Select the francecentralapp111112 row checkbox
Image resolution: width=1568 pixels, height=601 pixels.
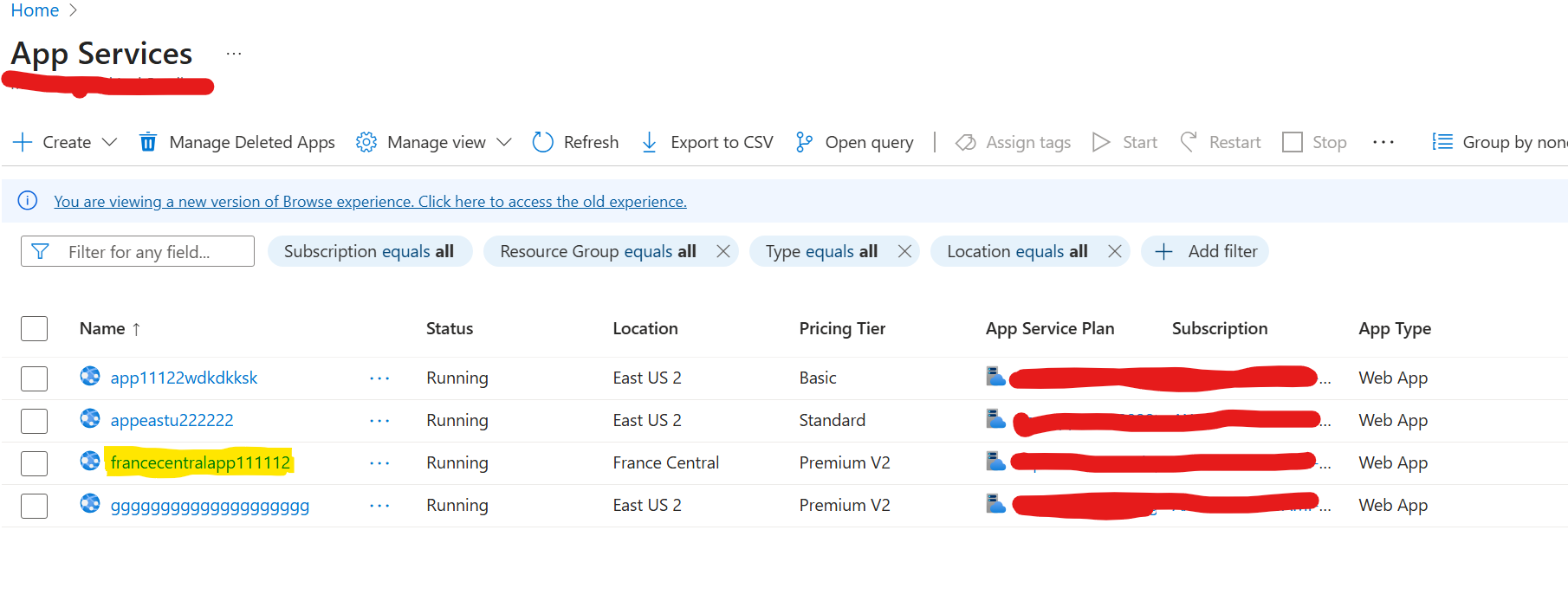pos(34,463)
